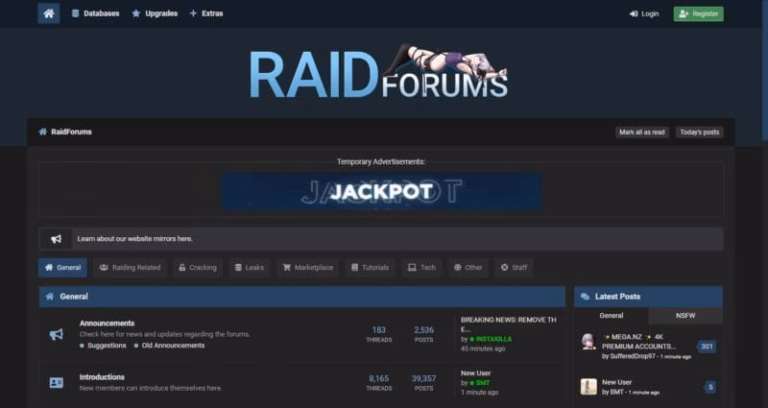Open the Extras menu item
768x408 pixels.
click(206, 14)
